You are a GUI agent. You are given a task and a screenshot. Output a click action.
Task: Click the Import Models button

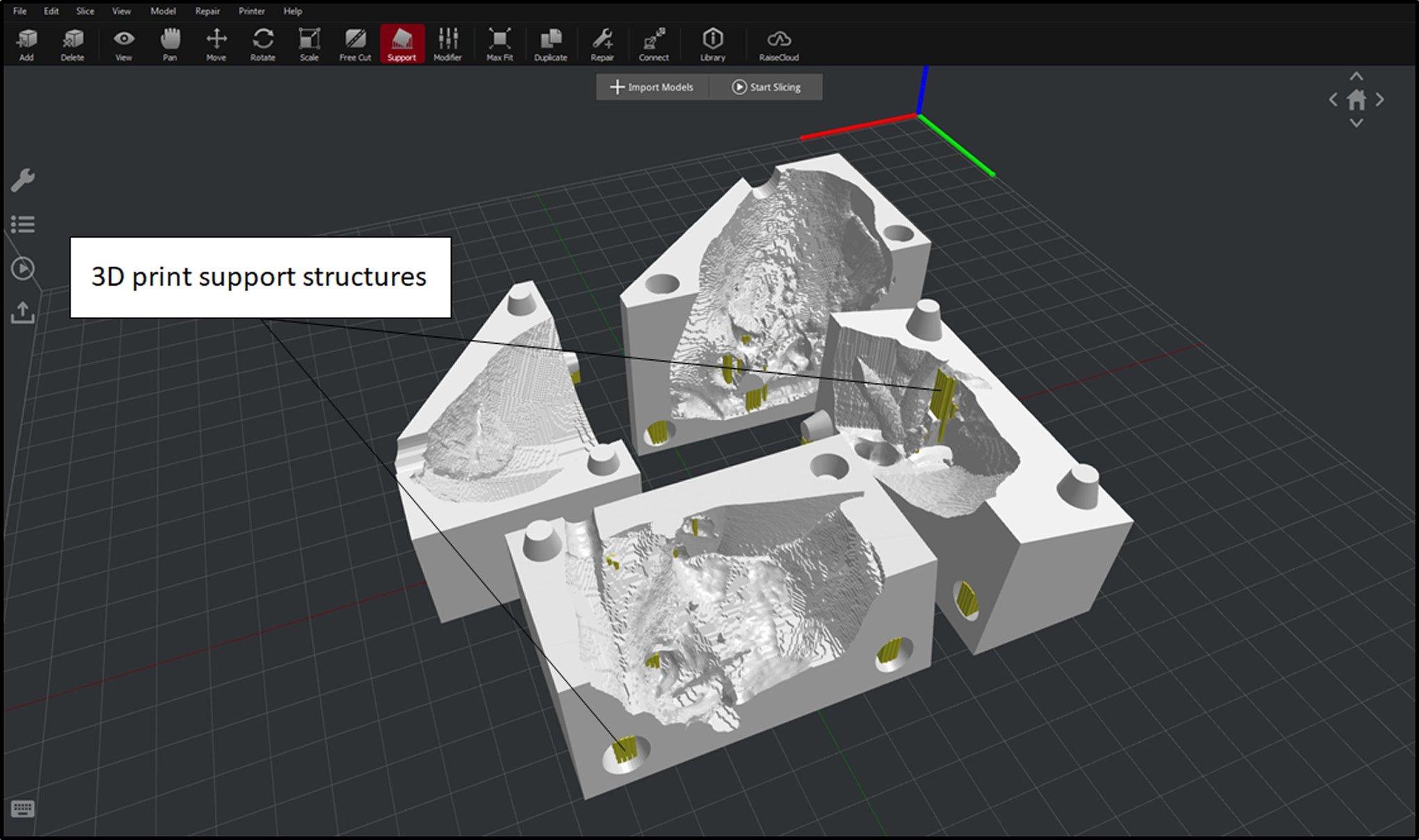coord(652,87)
